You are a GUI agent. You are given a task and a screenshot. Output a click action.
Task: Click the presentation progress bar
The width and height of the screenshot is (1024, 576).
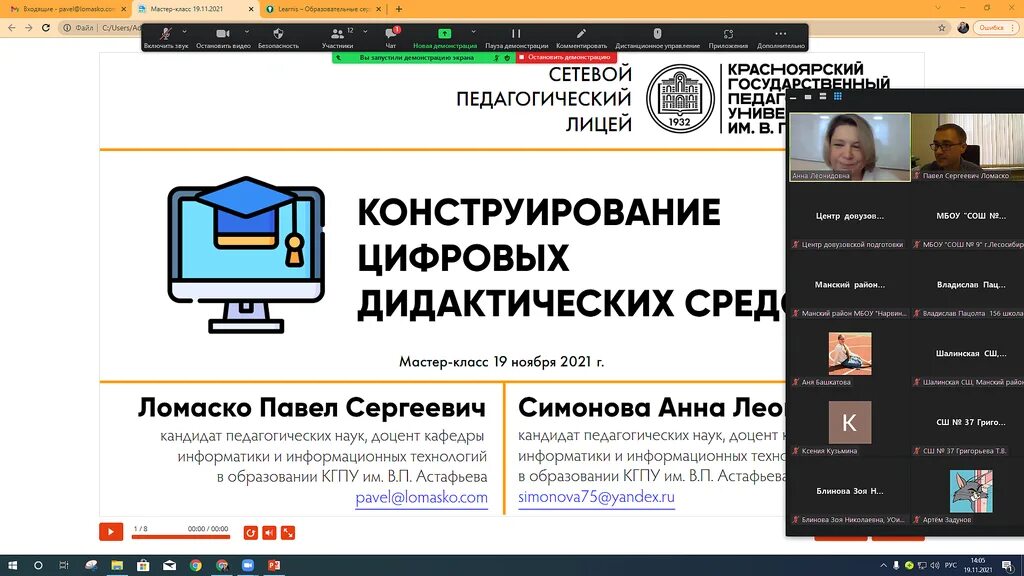click(181, 537)
